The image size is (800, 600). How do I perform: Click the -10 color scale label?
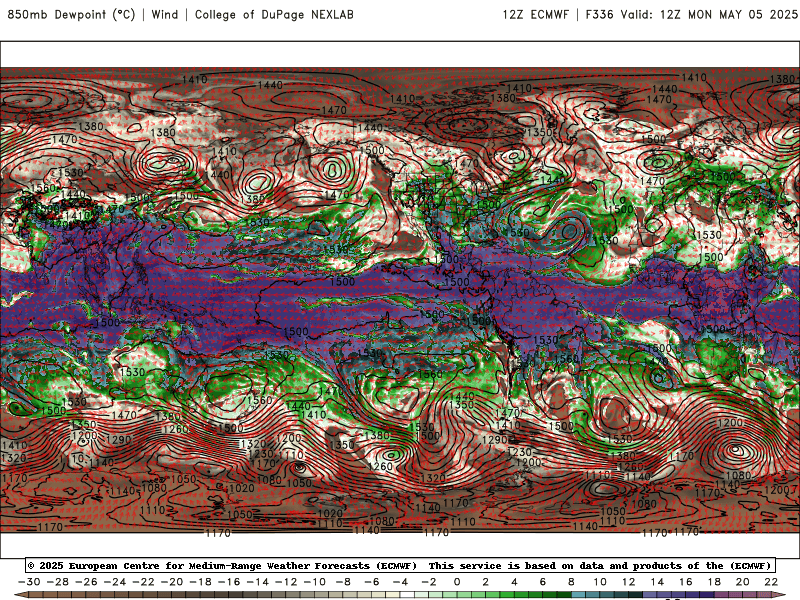pos(315,582)
